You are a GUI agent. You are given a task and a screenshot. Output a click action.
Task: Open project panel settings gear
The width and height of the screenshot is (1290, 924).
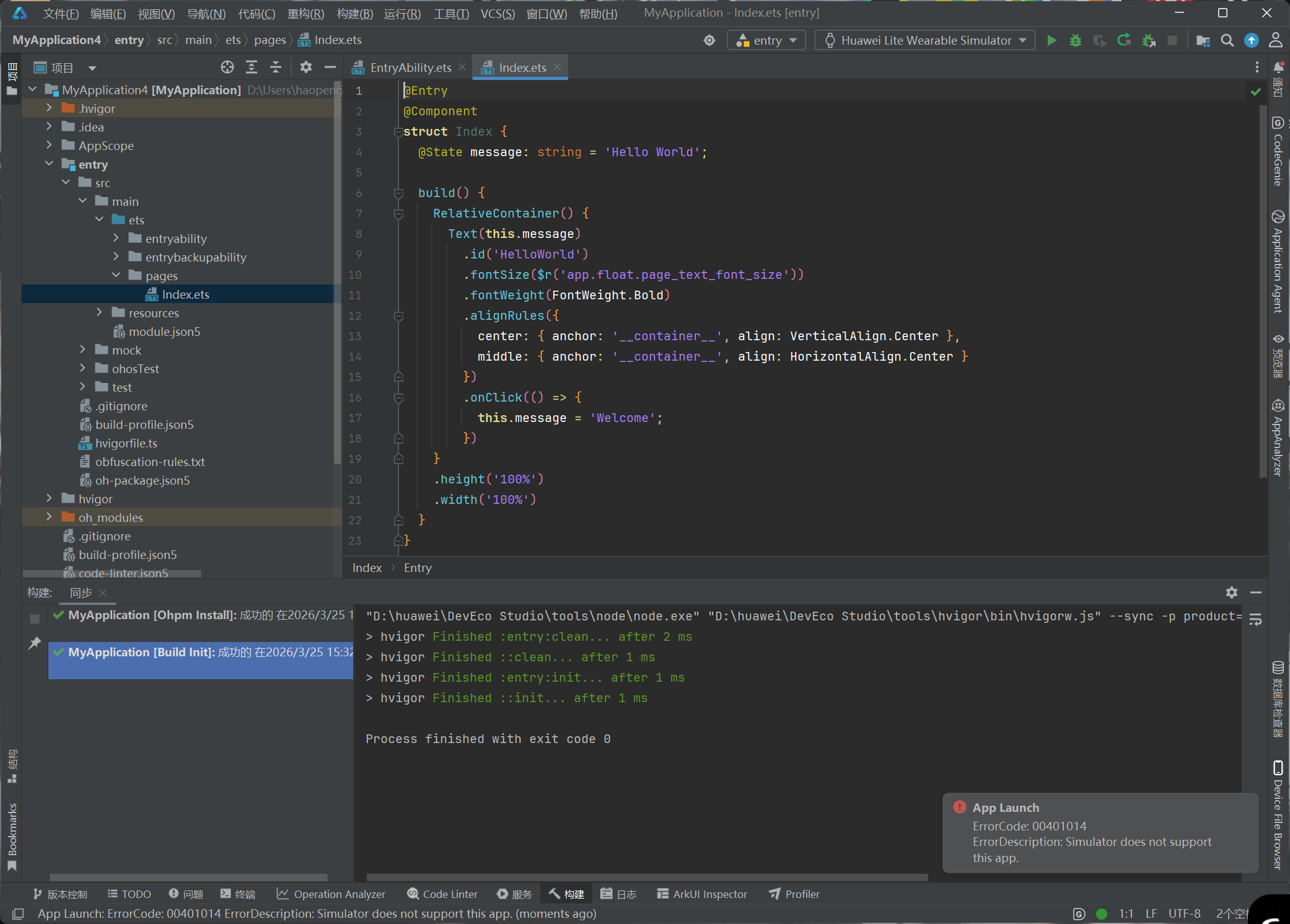[306, 67]
